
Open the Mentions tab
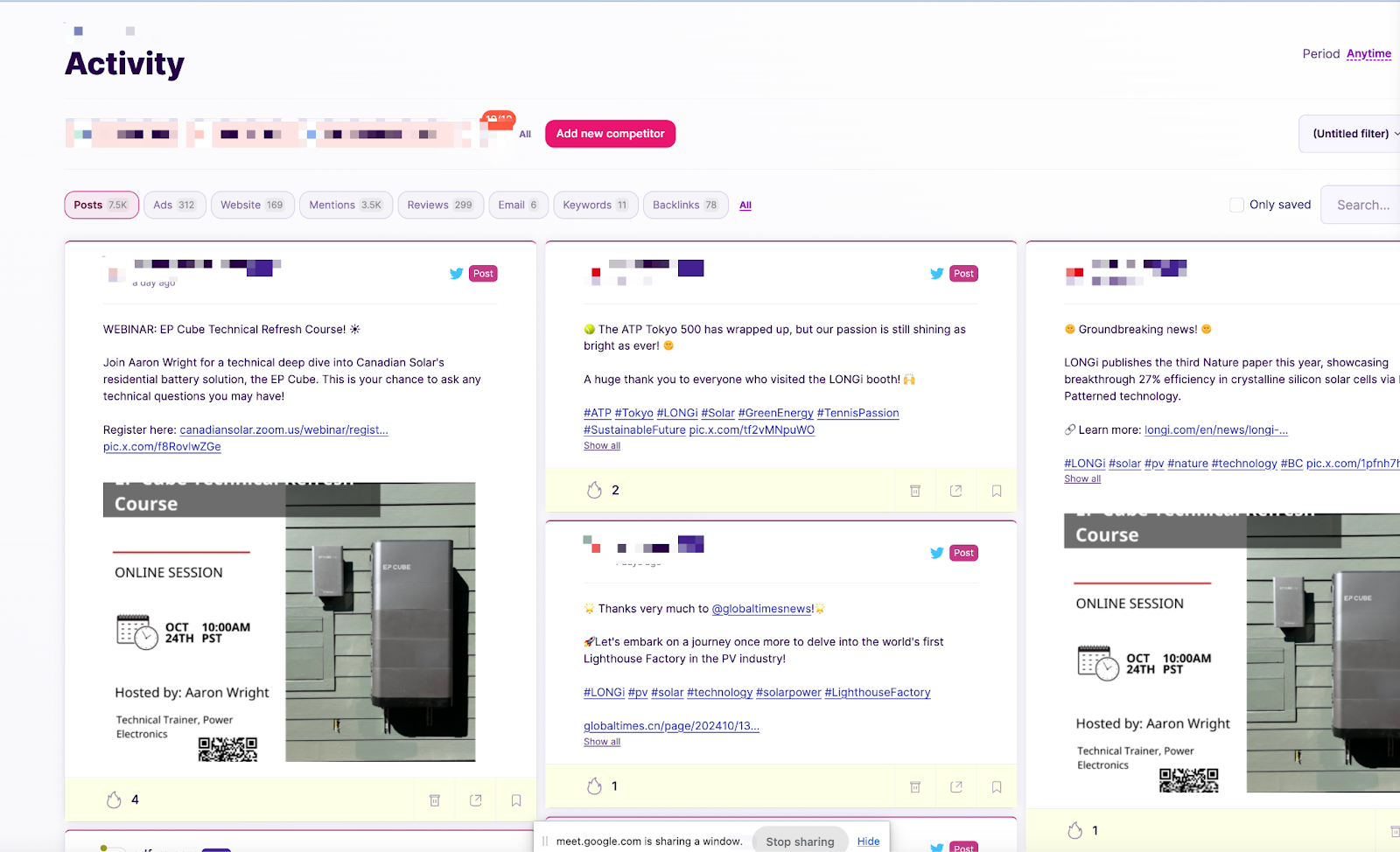[346, 205]
